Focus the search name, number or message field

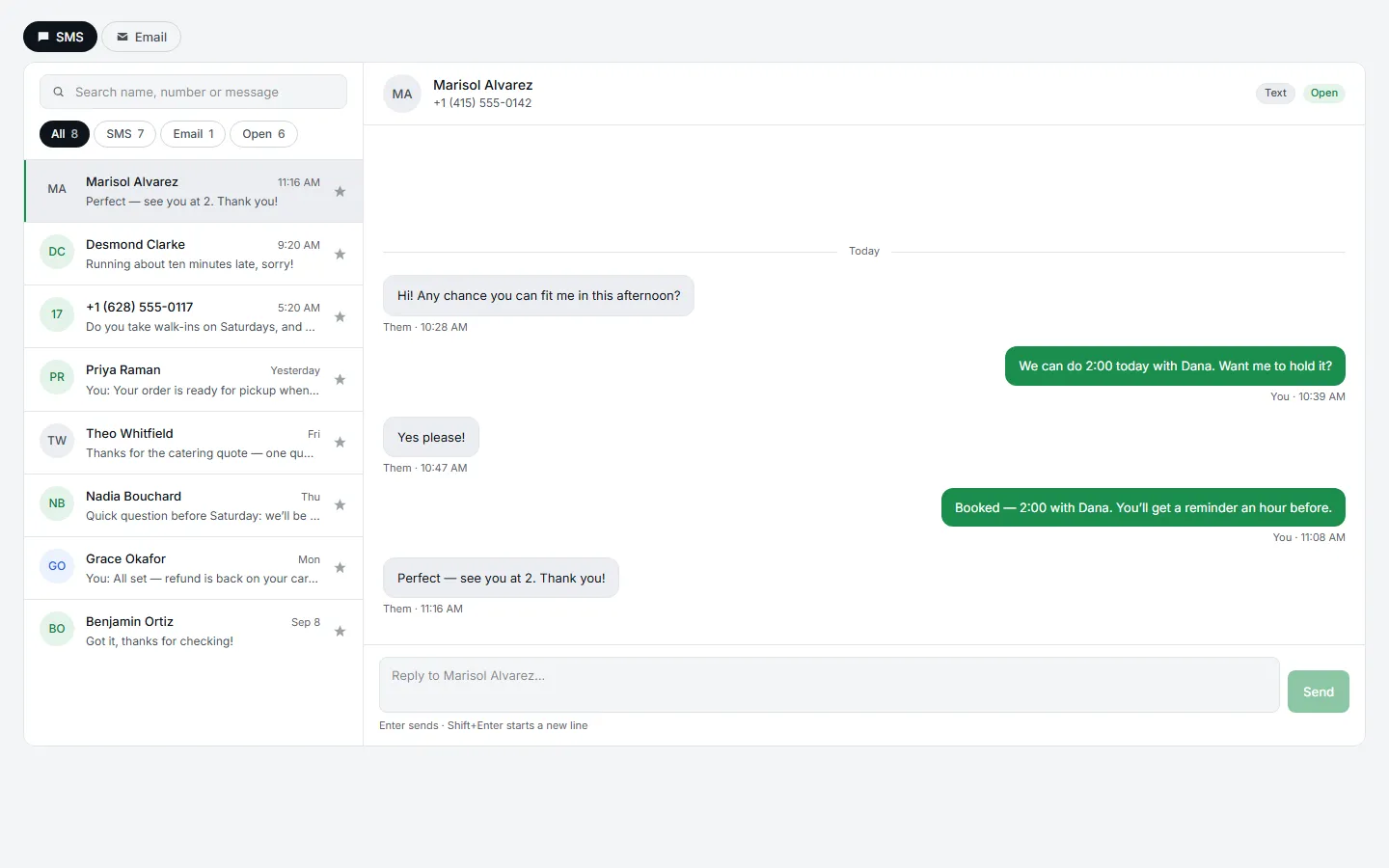193,92
